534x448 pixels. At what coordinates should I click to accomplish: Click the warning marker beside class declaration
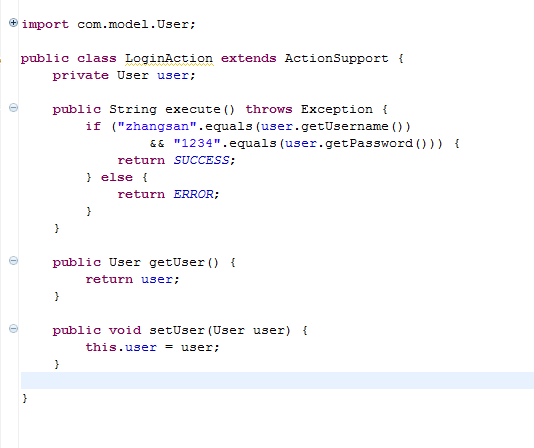(1, 61)
